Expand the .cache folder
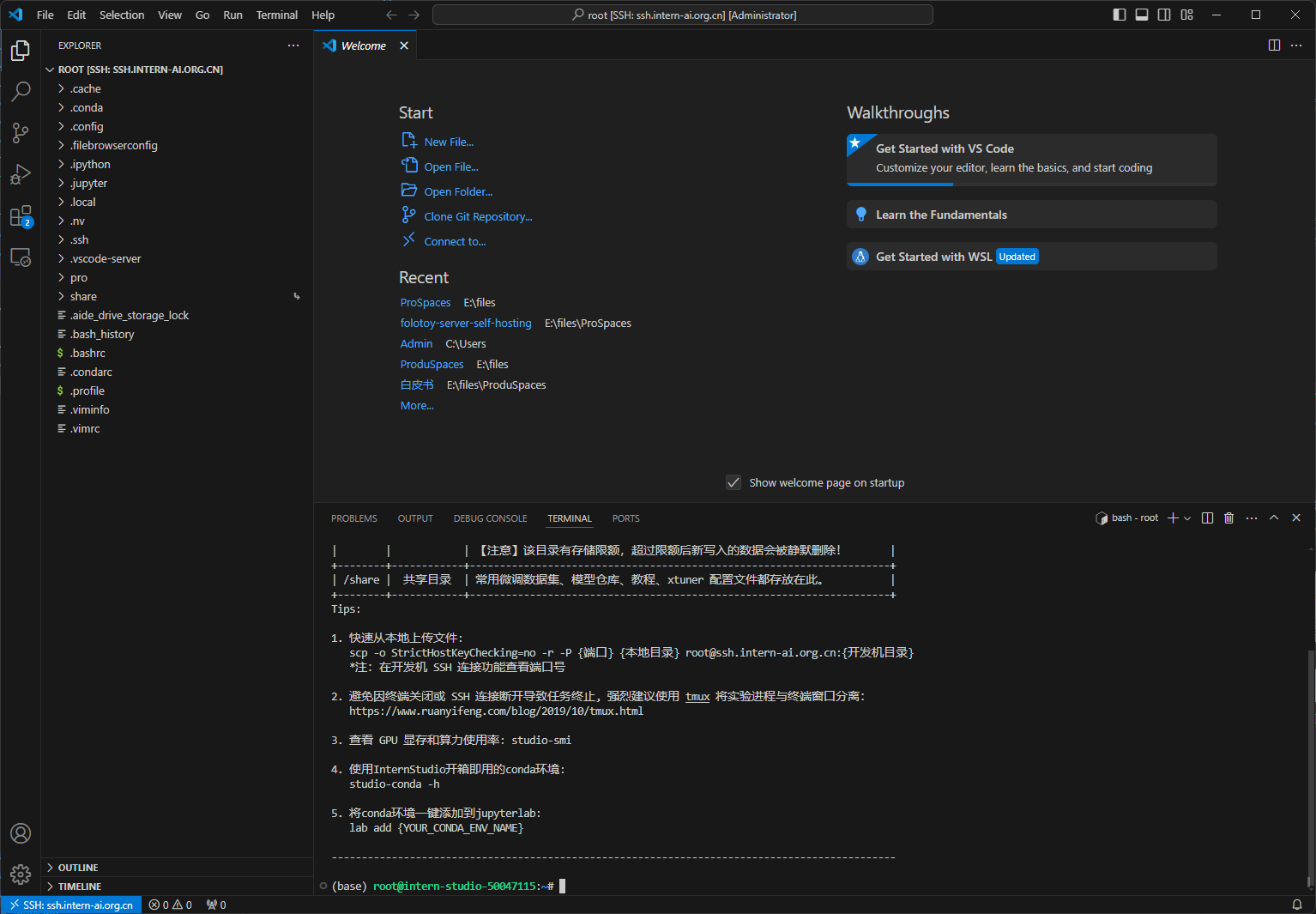 pos(178,89)
